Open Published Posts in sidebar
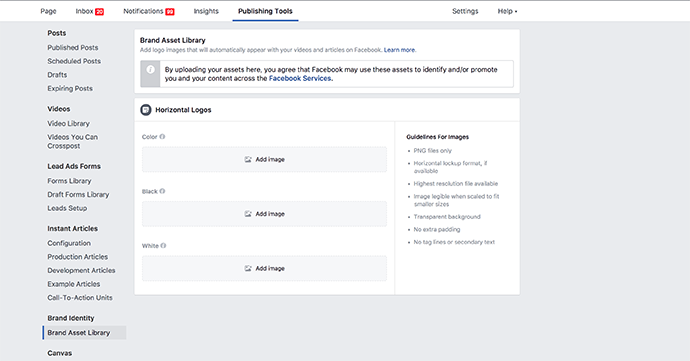 click(x=73, y=48)
